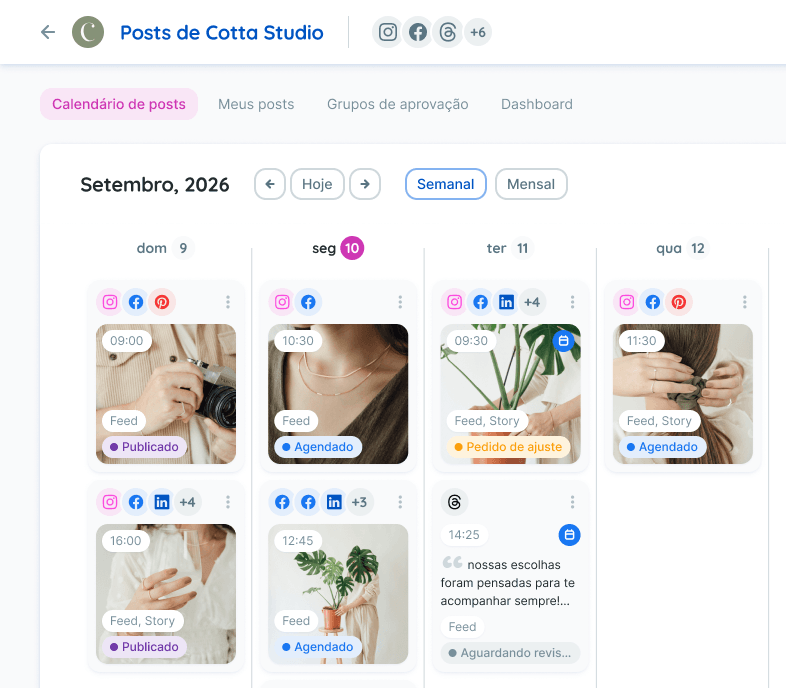Click the Posts de Cotta Studio title

click(x=222, y=33)
